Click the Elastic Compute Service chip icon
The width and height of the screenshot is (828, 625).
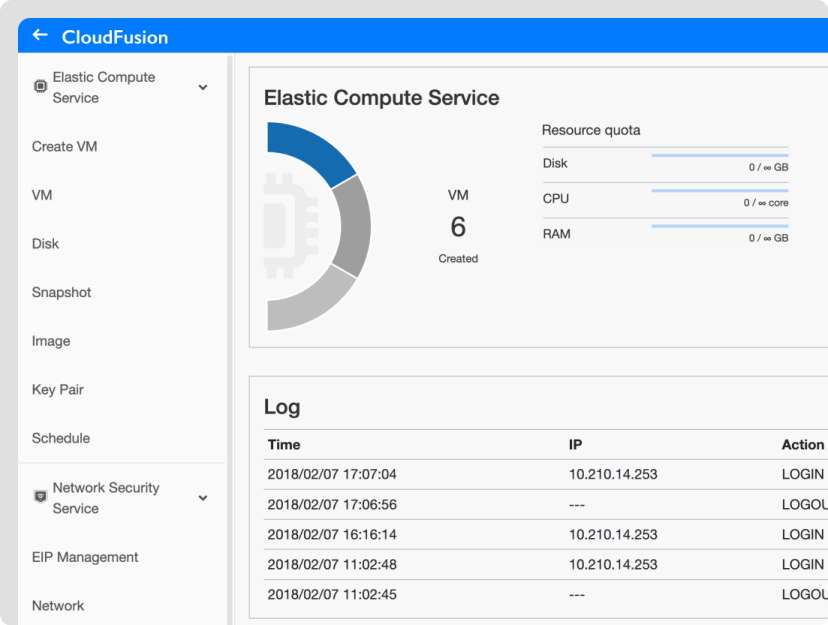pyautogui.click(x=40, y=87)
